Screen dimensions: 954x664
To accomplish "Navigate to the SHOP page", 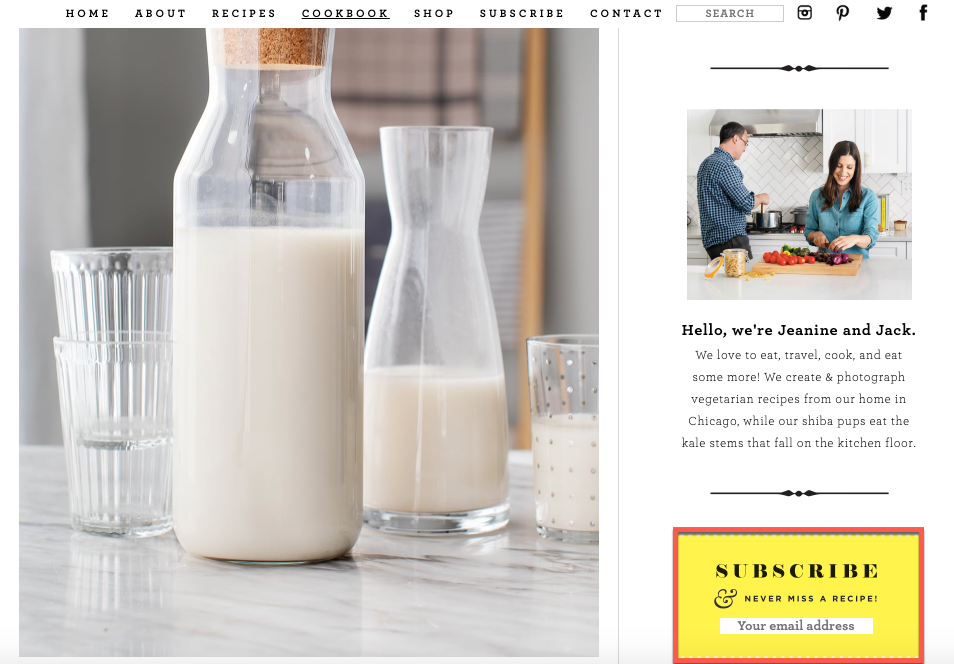I will coord(434,13).
